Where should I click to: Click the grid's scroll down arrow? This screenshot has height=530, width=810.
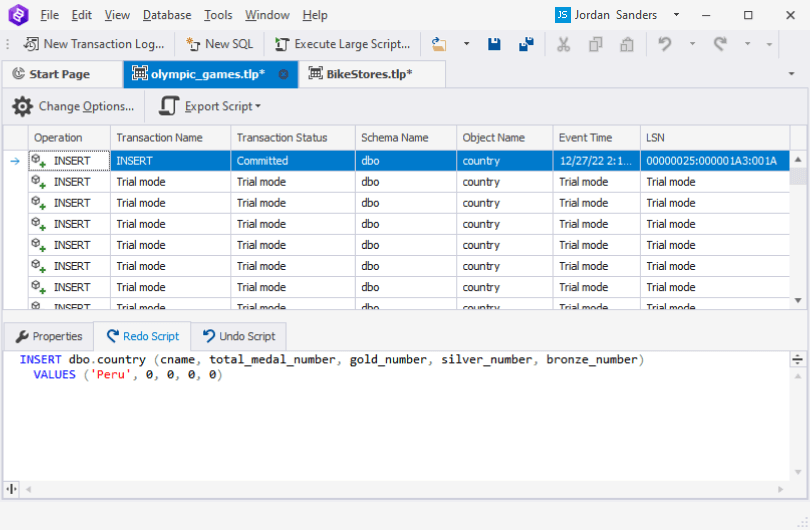coord(798,301)
